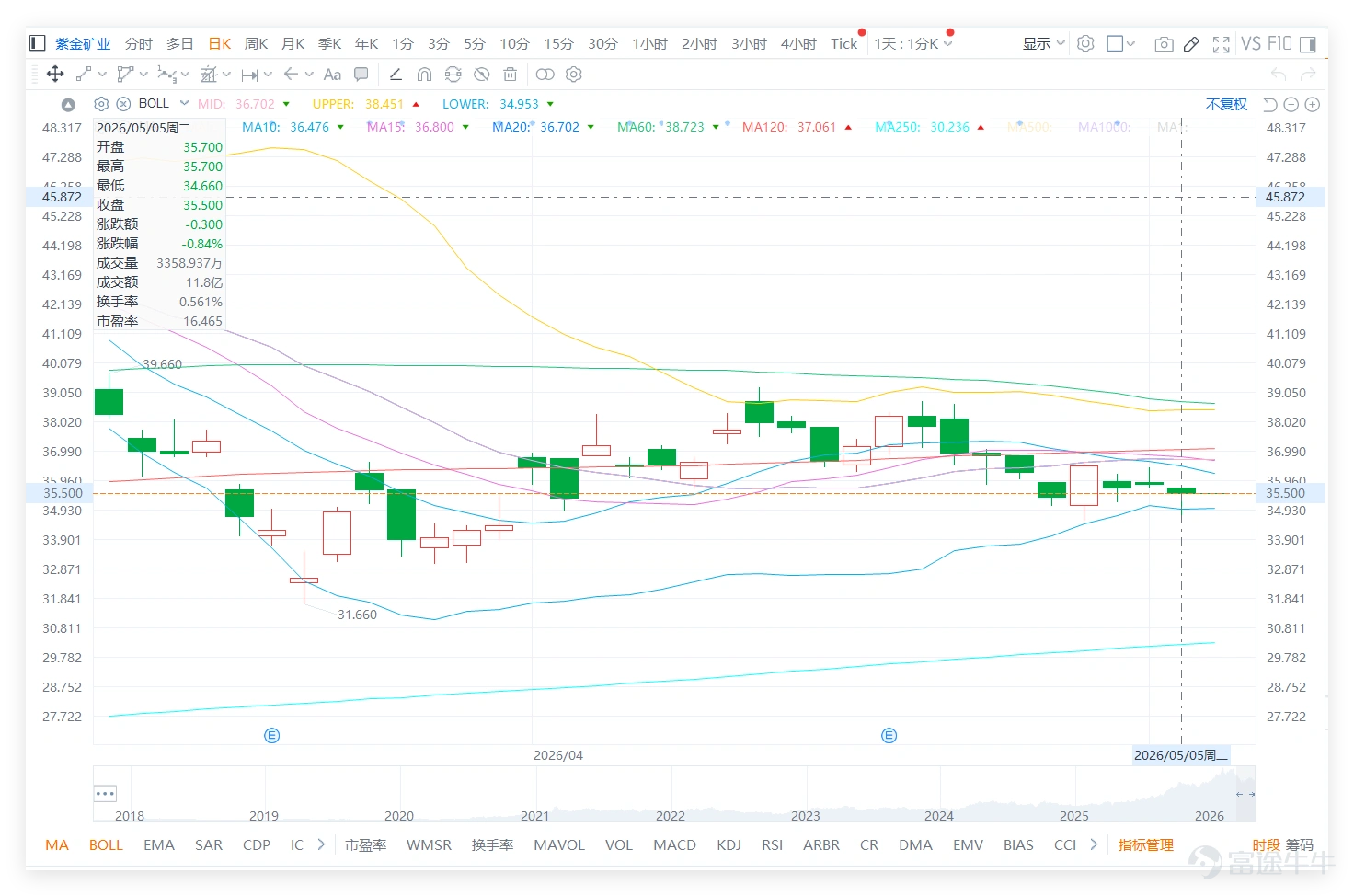Select the magnet snap drawing tool

coord(424,74)
